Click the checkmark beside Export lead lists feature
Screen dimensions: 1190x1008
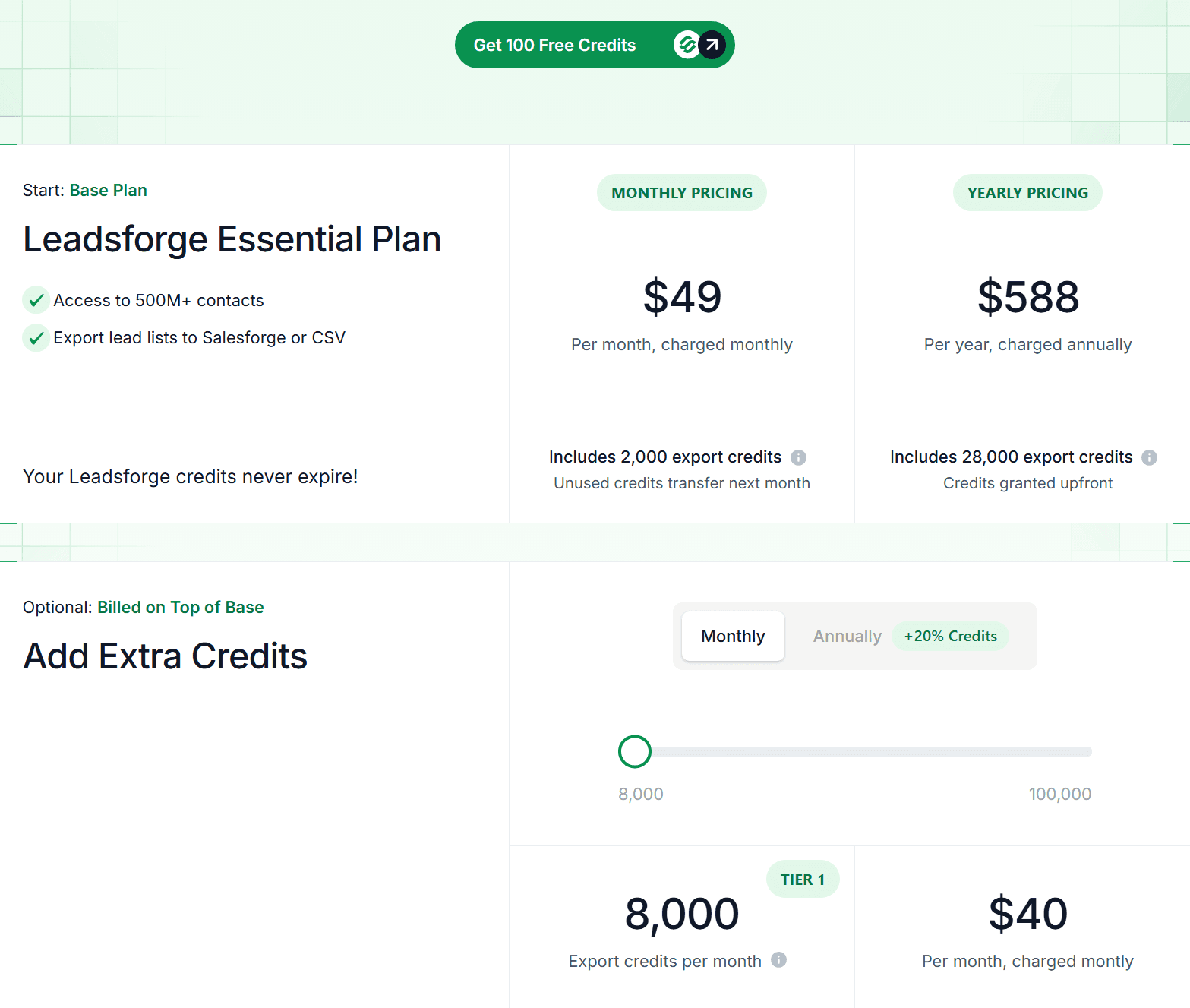(36, 337)
